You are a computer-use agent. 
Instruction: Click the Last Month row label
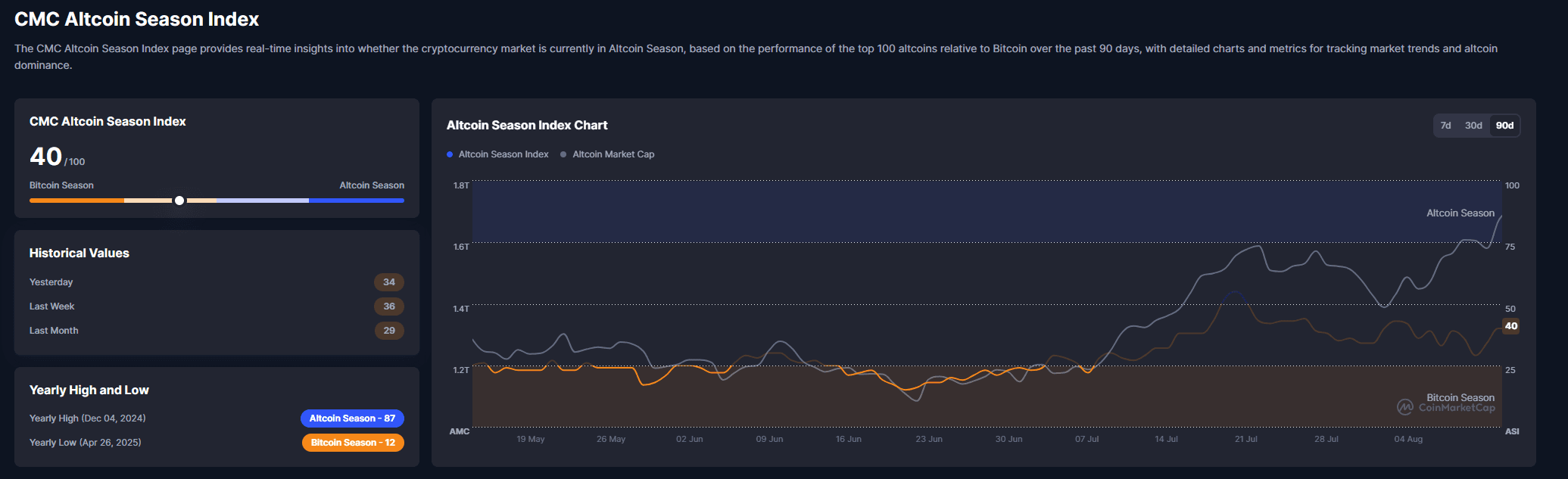(x=54, y=331)
